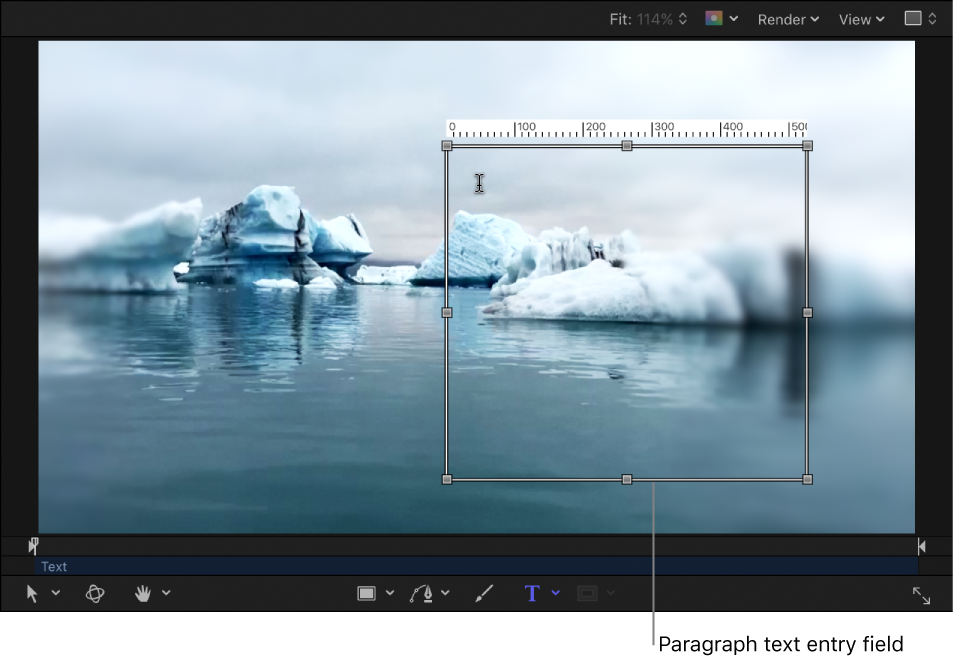Select the Rectangle Mask tool
954x662 pixels.
(x=588, y=593)
